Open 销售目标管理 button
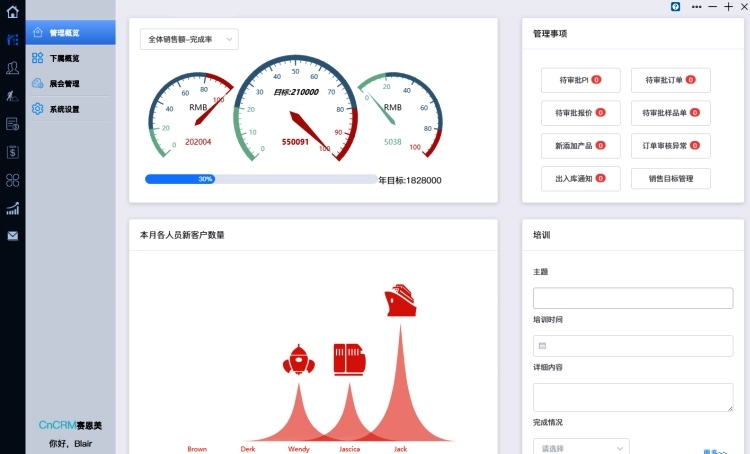The image size is (750, 454). pyautogui.click(x=671, y=178)
